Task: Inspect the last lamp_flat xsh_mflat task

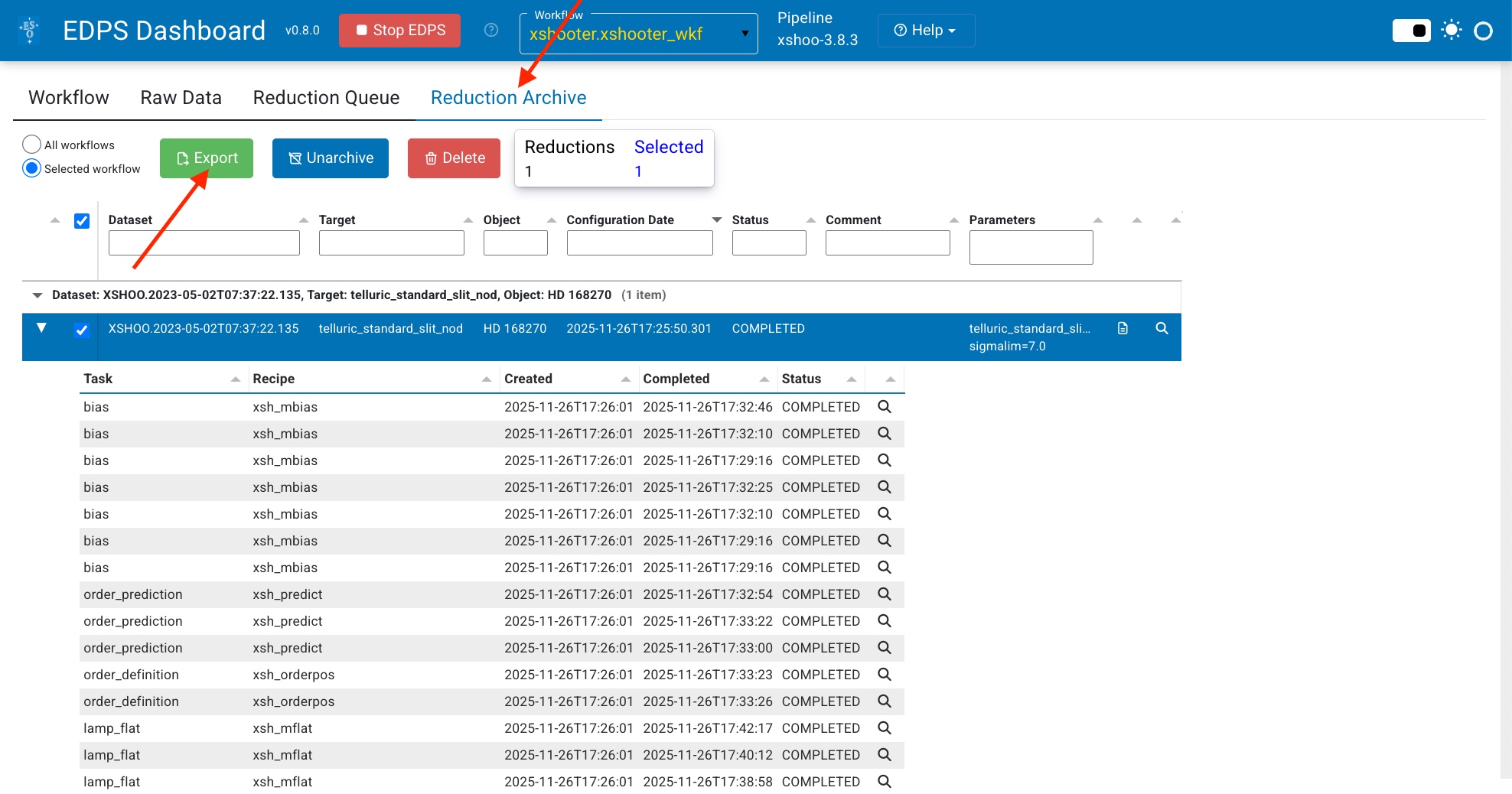Action: coord(885,782)
